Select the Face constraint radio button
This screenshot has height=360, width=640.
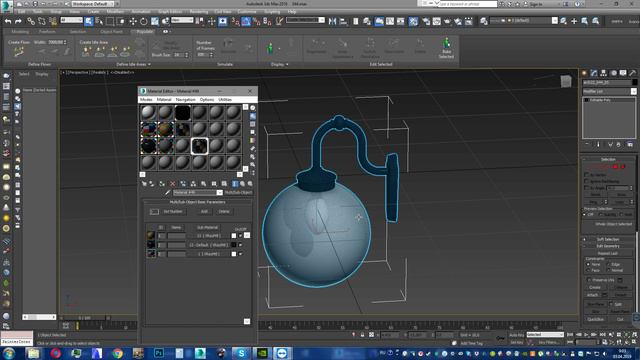tap(588, 270)
